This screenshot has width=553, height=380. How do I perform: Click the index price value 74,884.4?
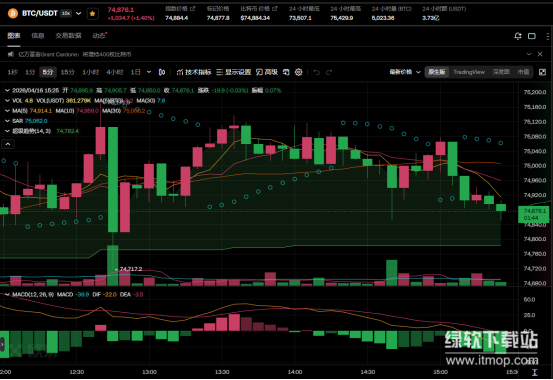point(177,18)
